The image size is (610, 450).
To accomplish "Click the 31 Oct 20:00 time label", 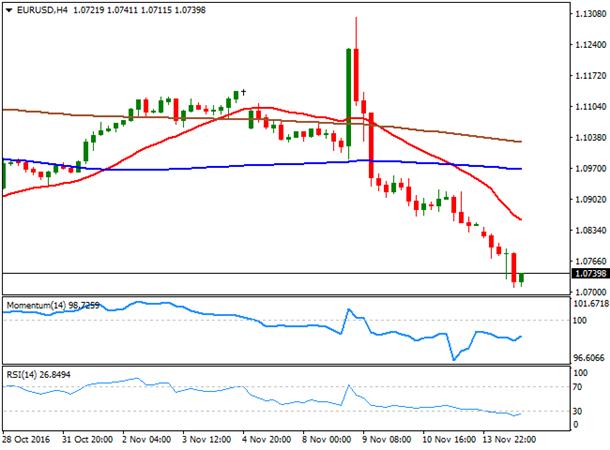I will [x=88, y=439].
